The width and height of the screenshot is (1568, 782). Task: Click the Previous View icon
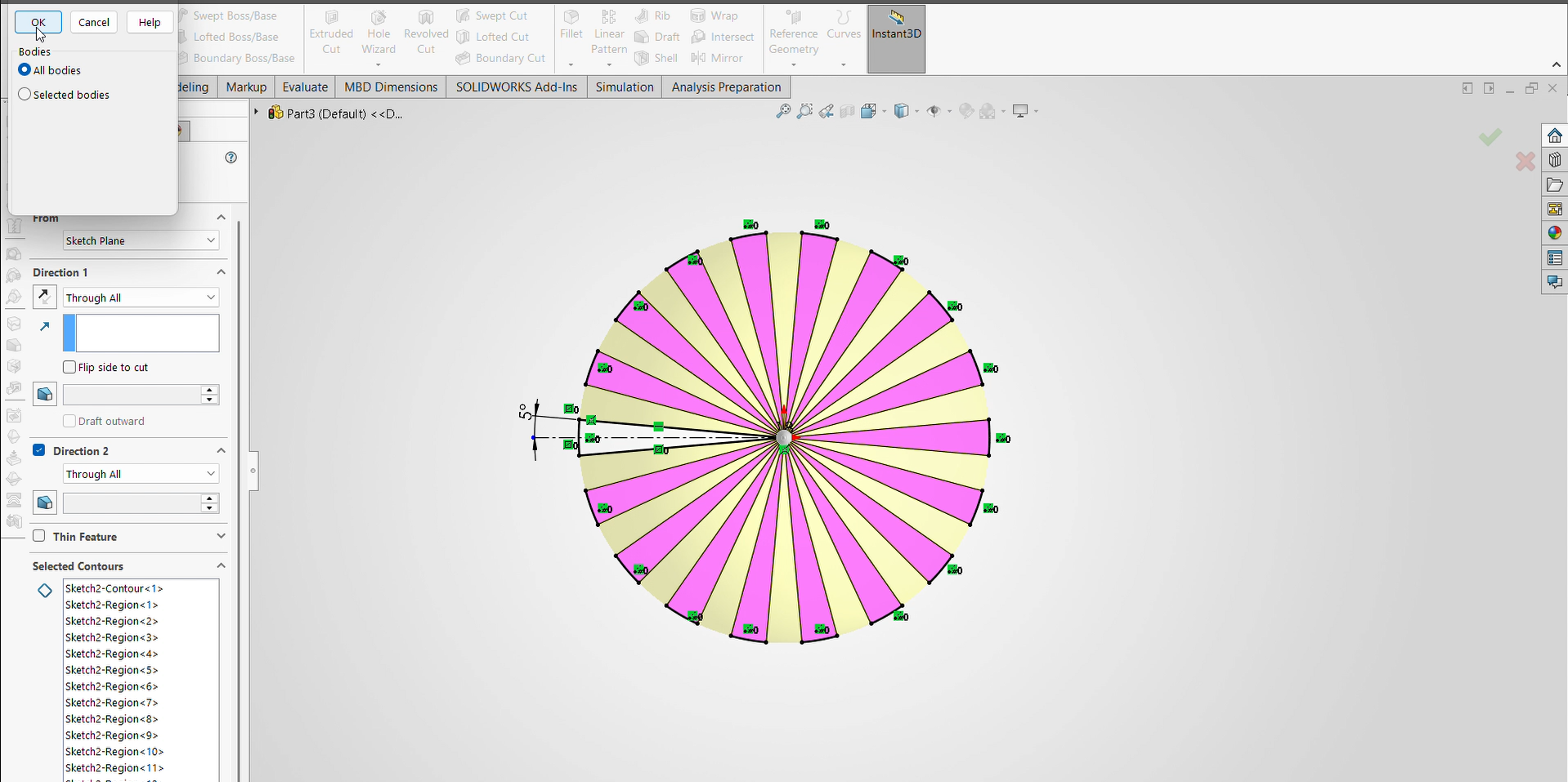coord(827,111)
